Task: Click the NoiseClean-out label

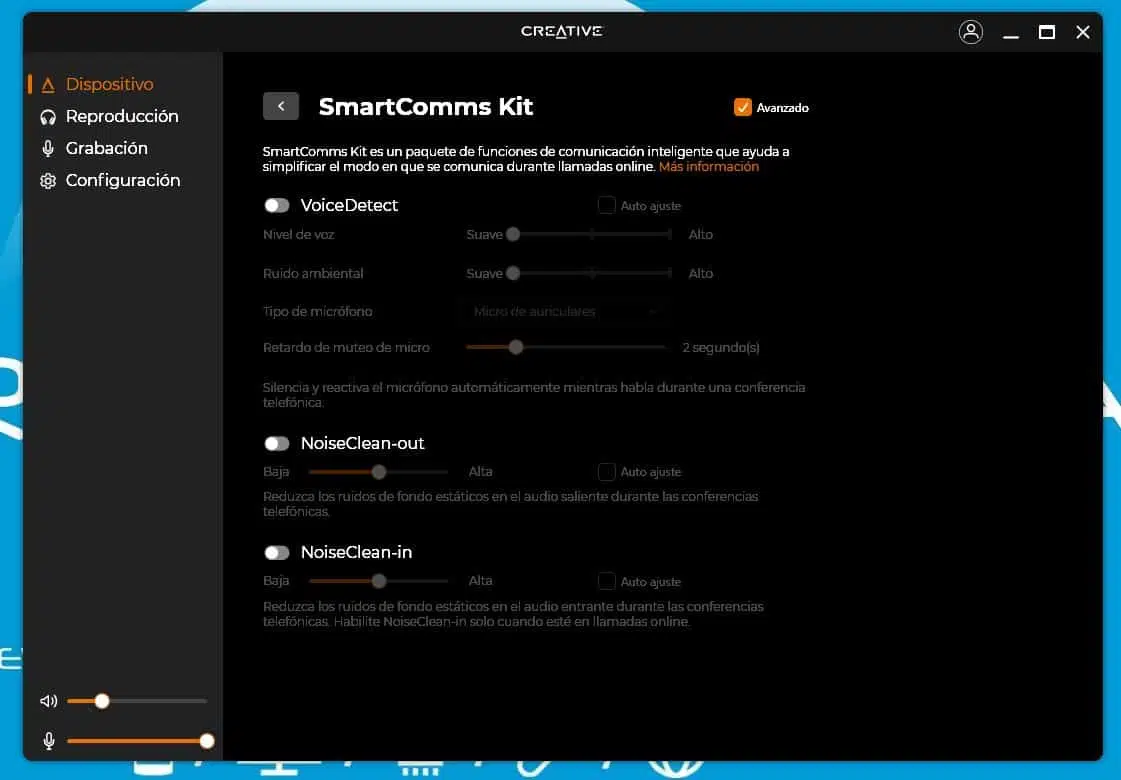Action: tap(362, 443)
